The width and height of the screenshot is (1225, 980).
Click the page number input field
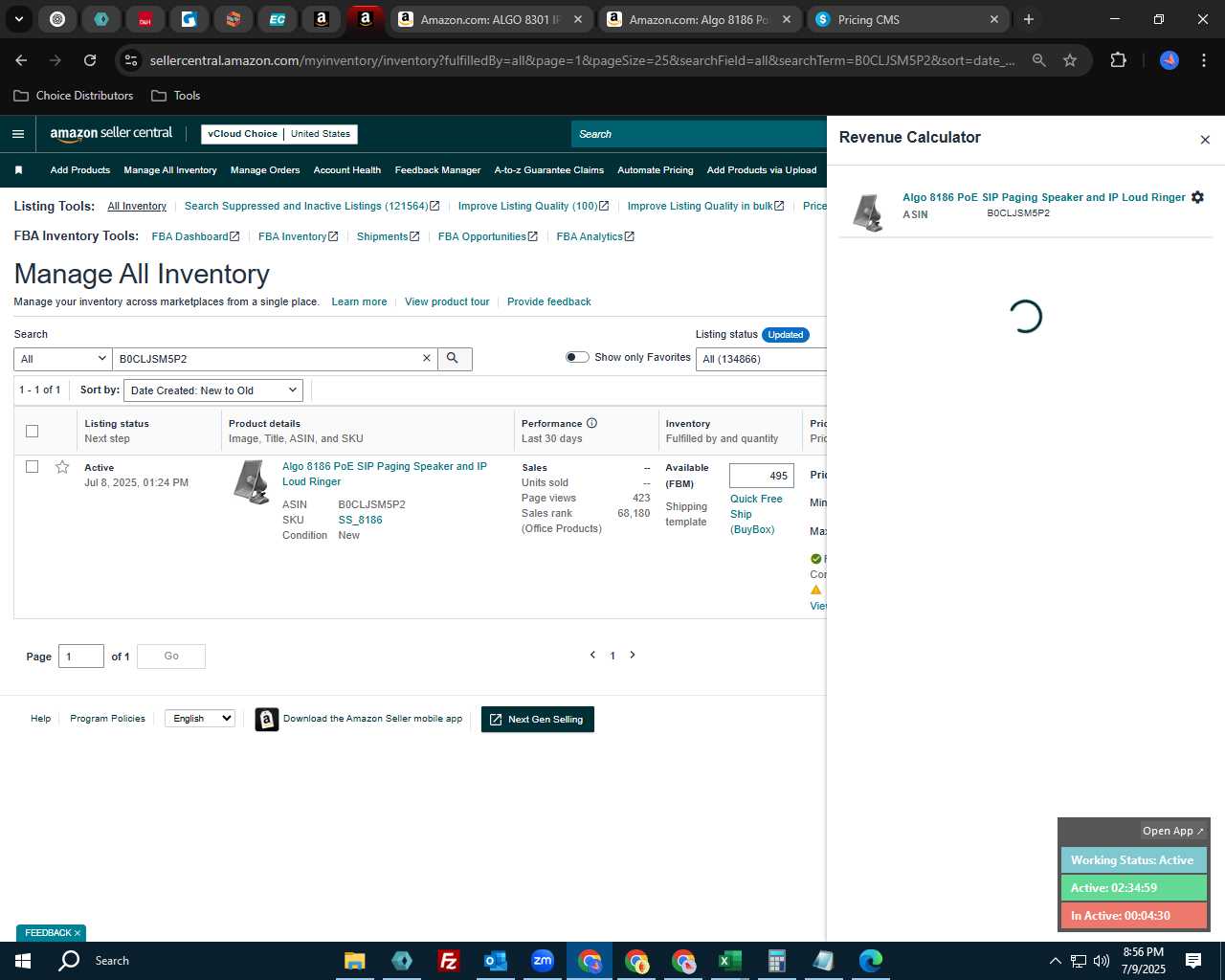pyautogui.click(x=81, y=657)
